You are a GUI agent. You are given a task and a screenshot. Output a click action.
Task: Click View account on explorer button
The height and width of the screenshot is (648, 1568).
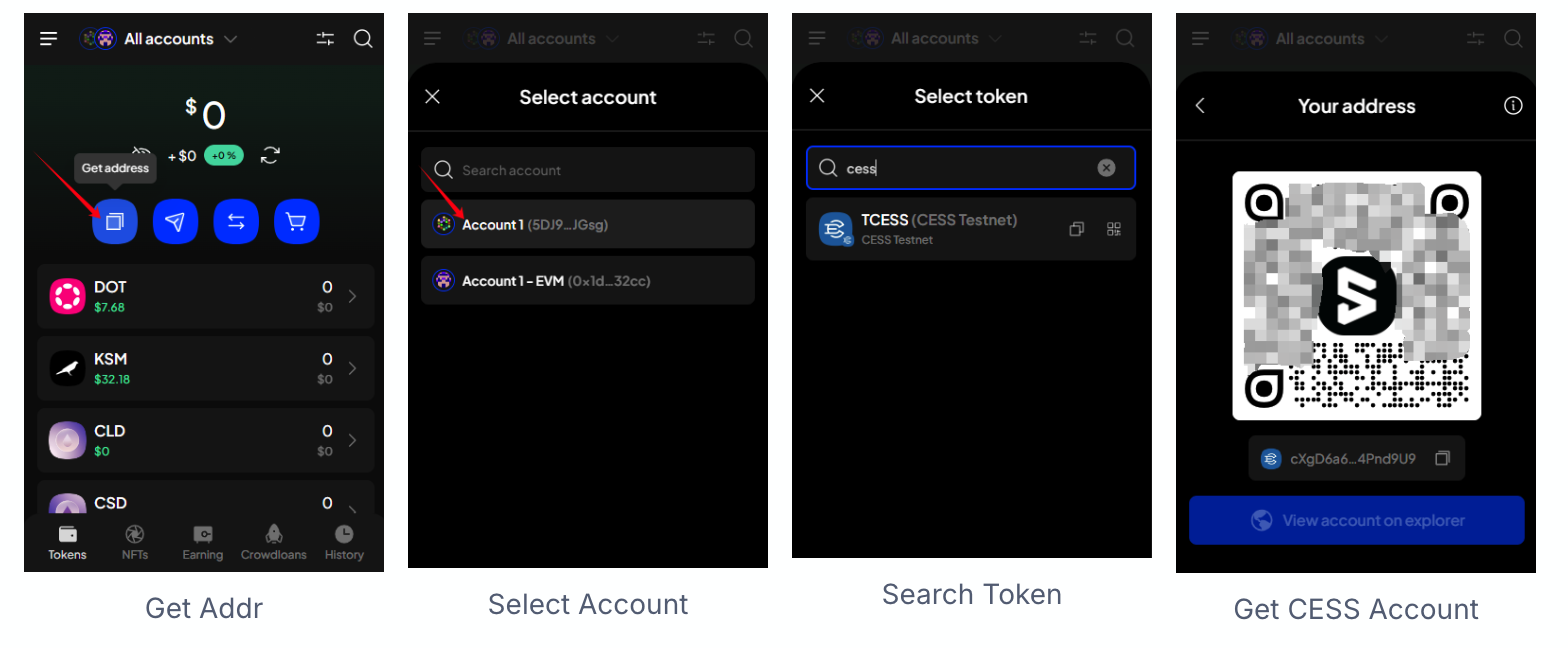click(1356, 520)
